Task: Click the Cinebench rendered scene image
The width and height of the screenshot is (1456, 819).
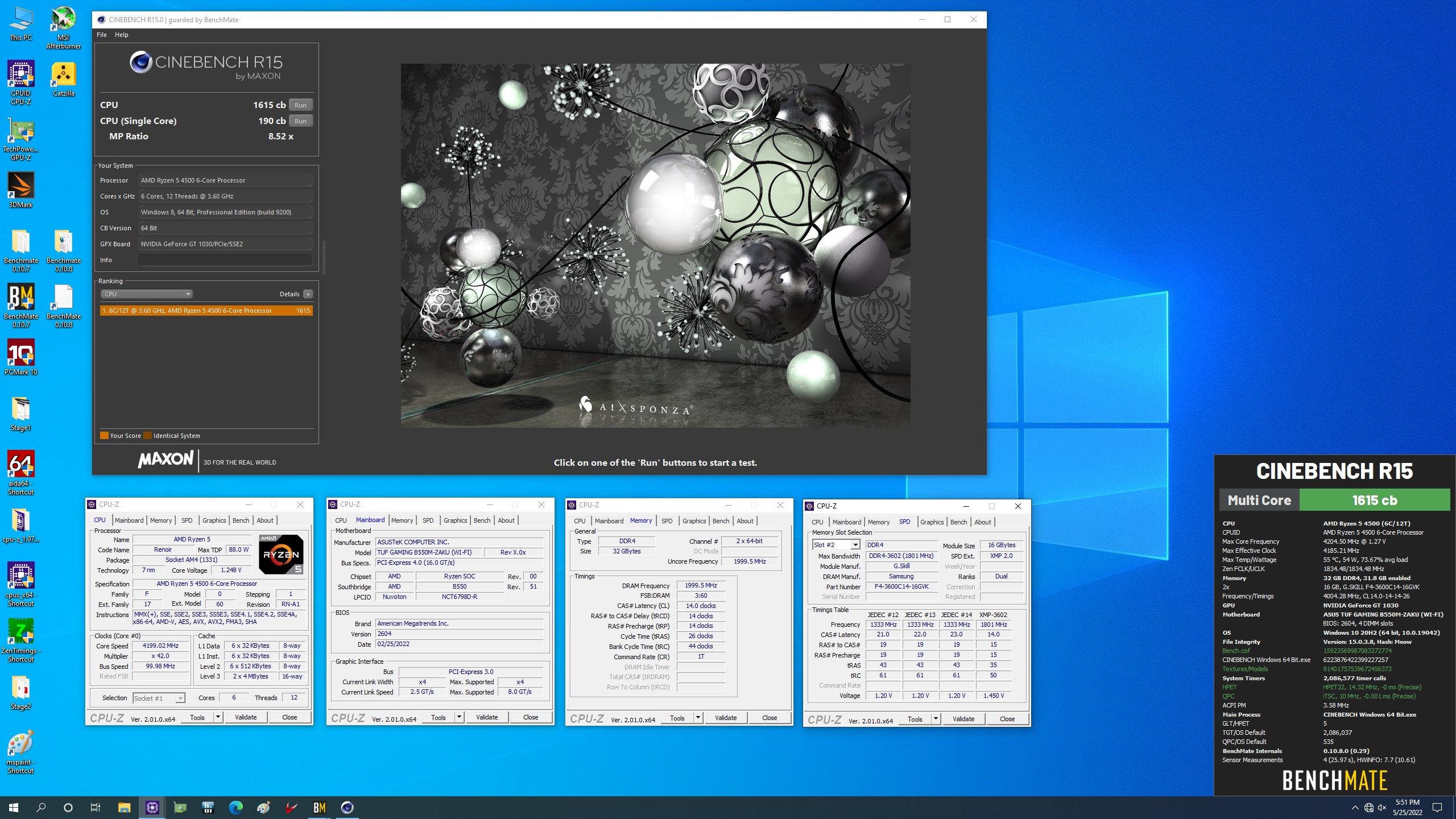Action: (x=655, y=245)
